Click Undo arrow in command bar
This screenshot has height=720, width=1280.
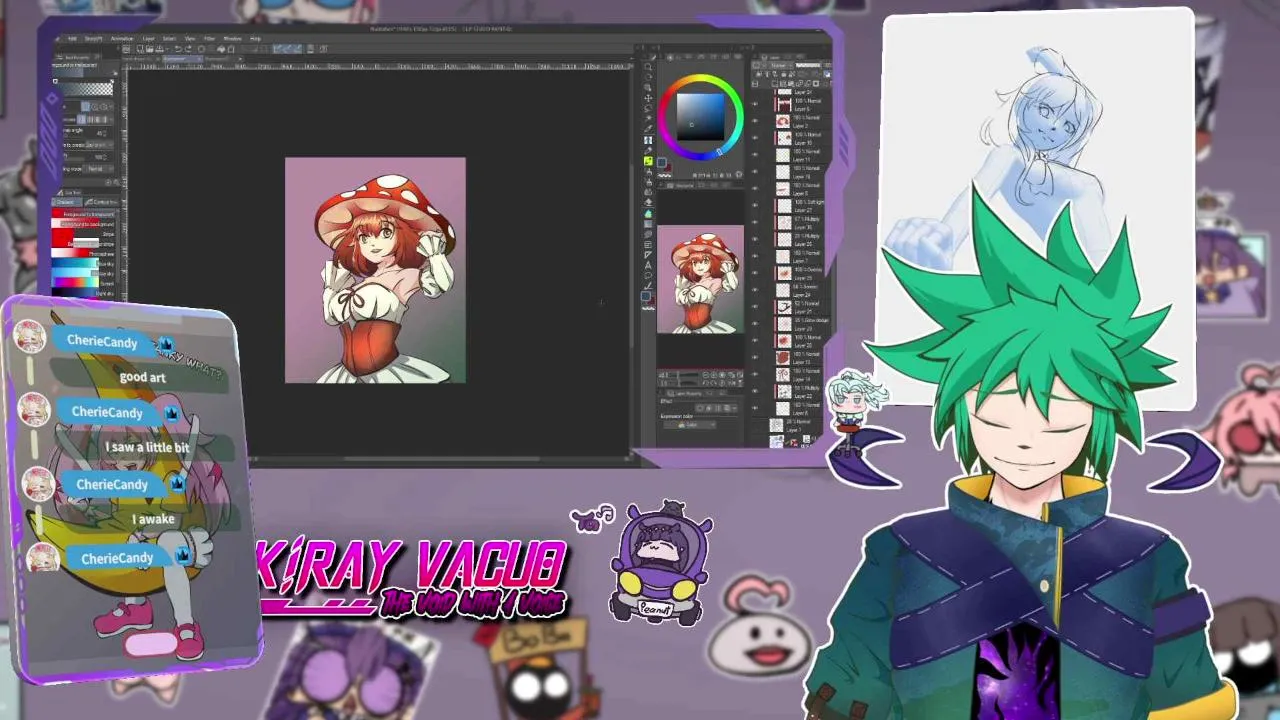[x=178, y=49]
